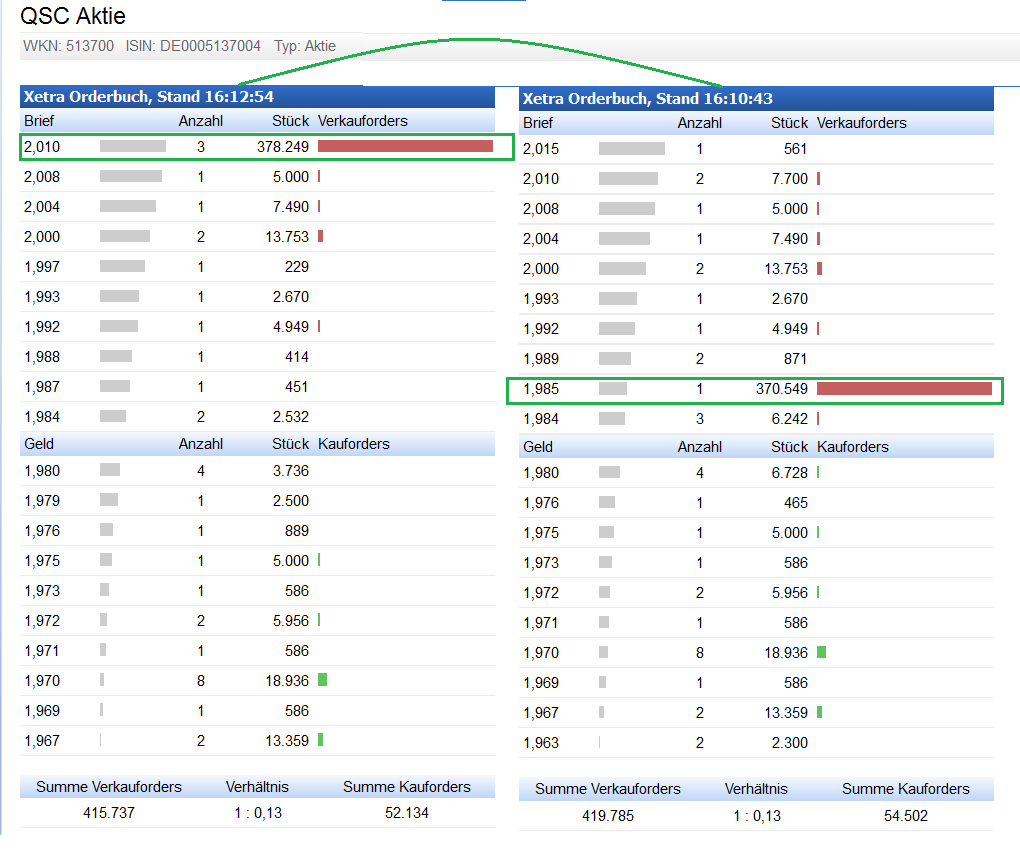Viewport: 1020px width, 854px height.
Task: Select Xetra Orderbuch header with Stand 16:10:43
Action: coord(647,99)
